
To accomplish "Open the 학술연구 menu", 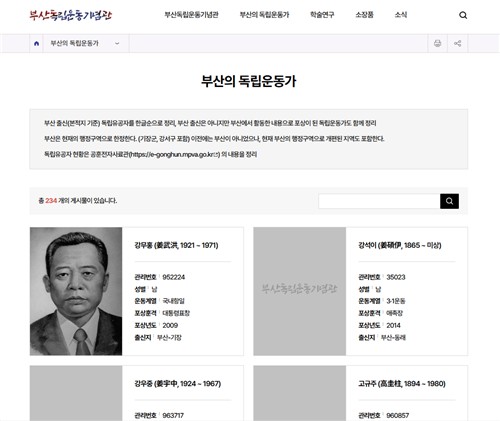I will (x=322, y=15).
